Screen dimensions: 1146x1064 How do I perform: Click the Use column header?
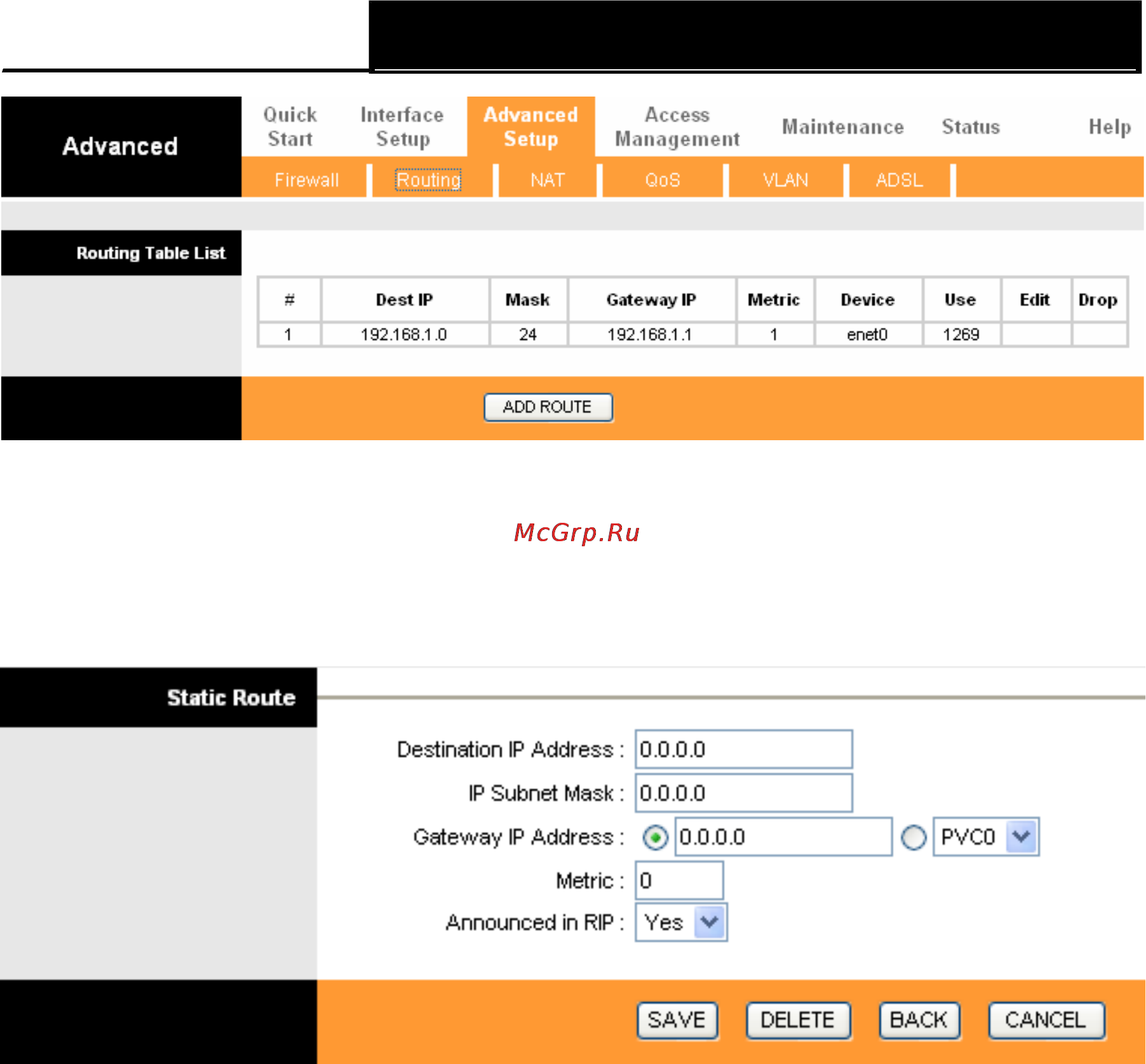click(x=961, y=299)
